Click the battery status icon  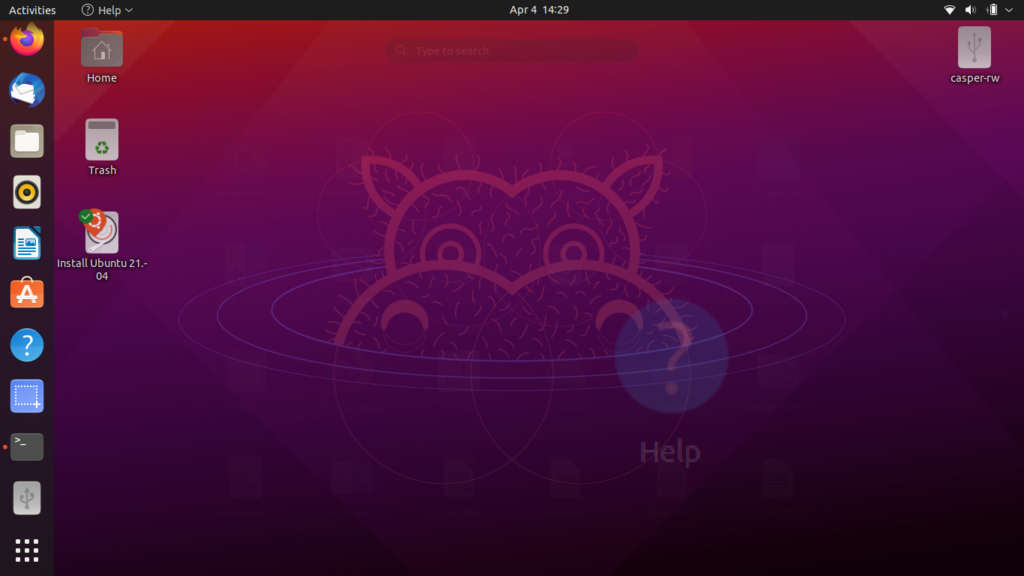click(992, 10)
